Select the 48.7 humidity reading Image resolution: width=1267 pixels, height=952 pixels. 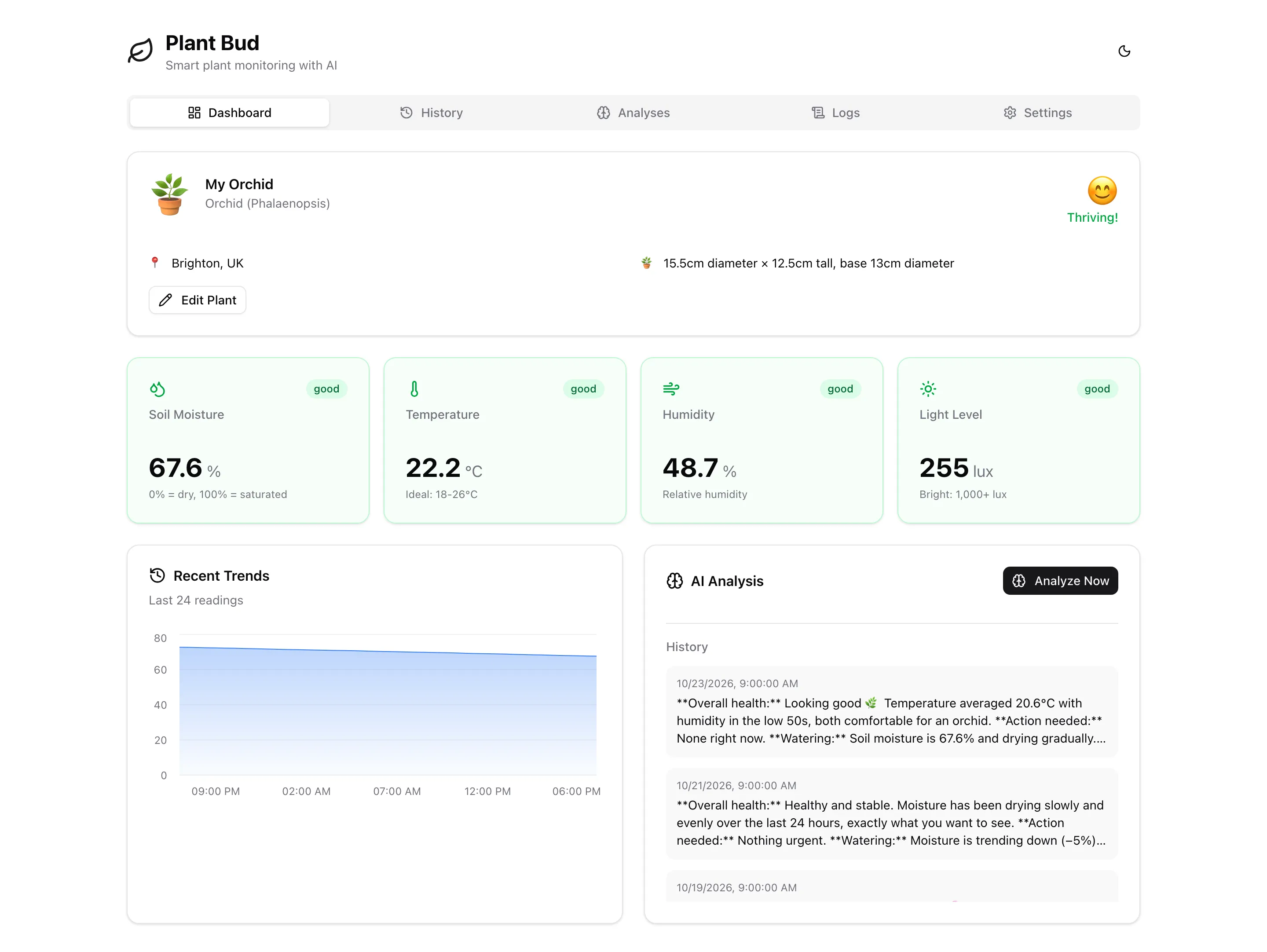click(x=690, y=468)
